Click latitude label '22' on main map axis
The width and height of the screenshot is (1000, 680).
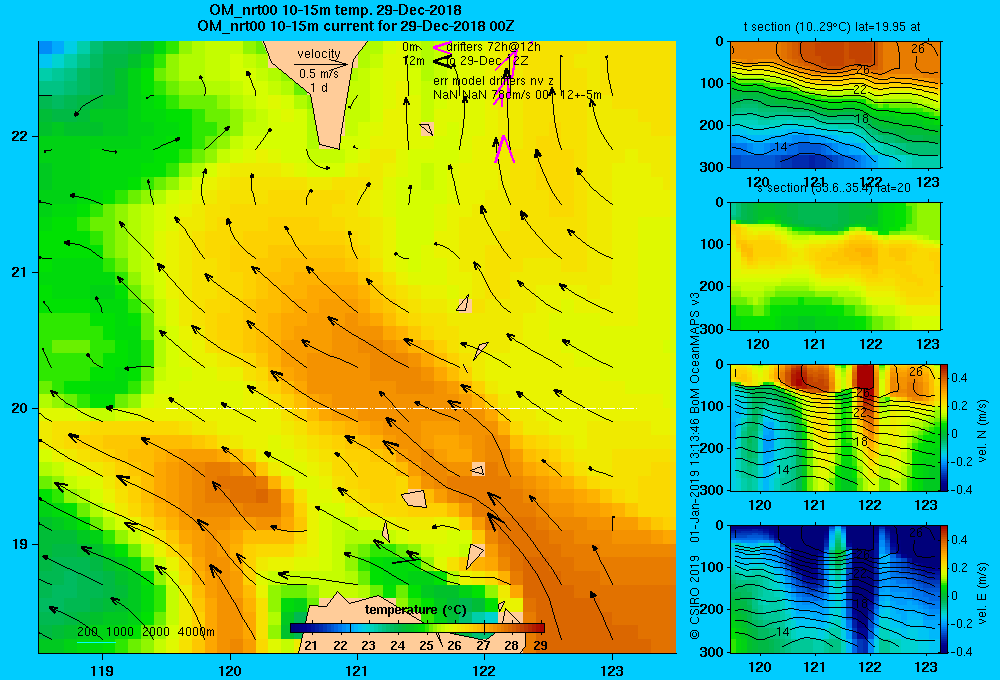tap(20, 136)
